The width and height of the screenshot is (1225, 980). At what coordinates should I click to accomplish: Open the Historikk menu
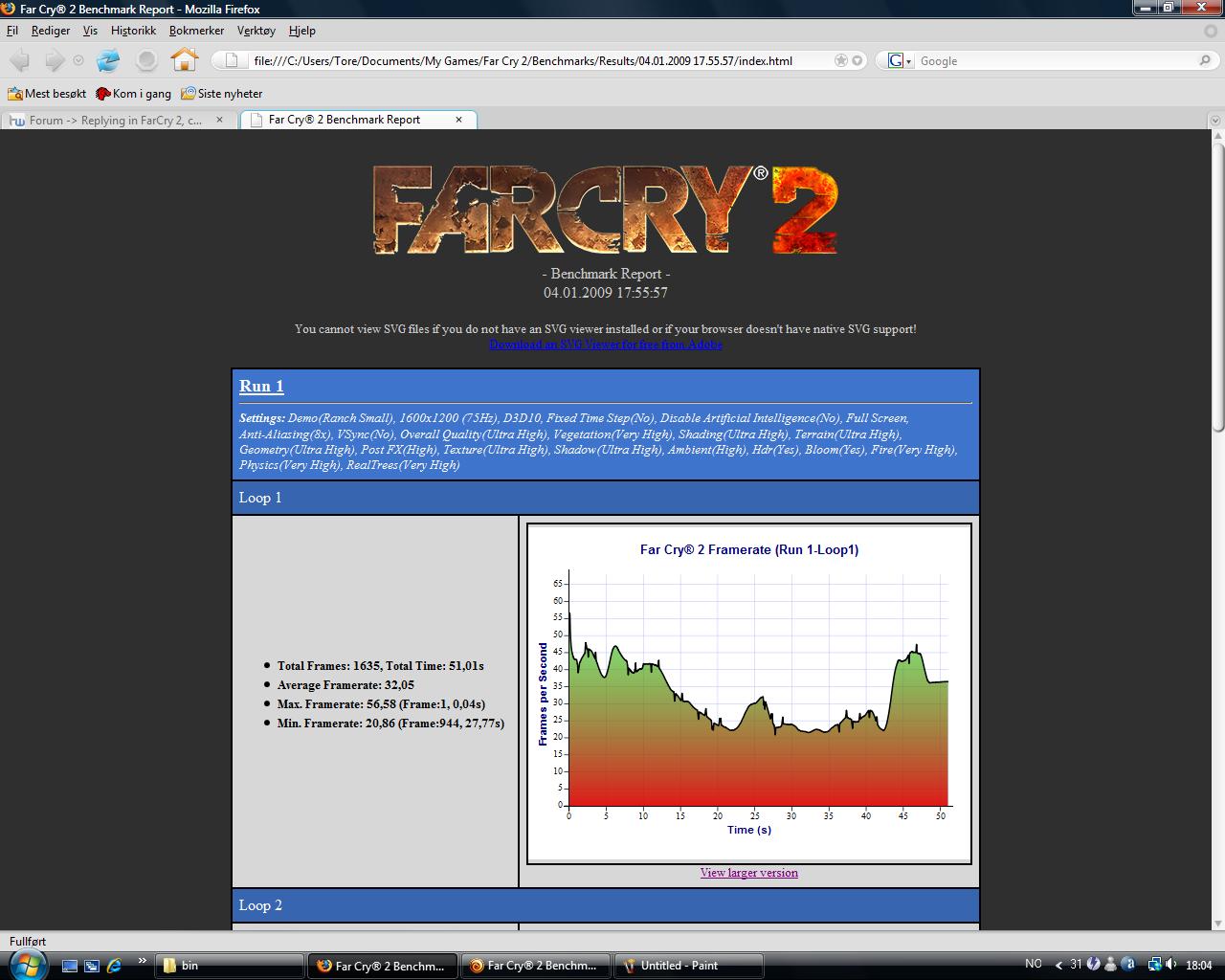(133, 31)
